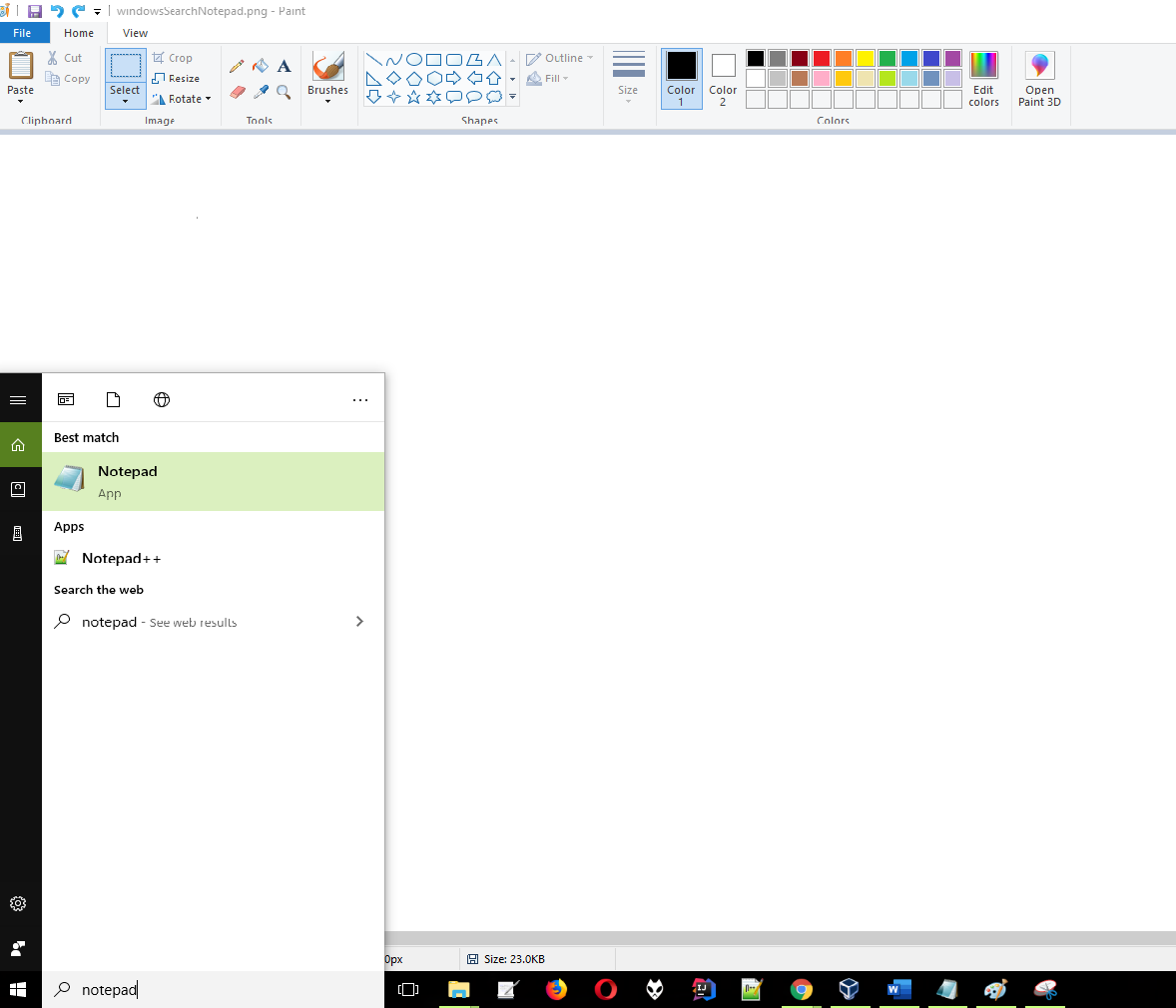1176x1008 pixels.
Task: Pick the red color in palette
Action: click(822, 59)
